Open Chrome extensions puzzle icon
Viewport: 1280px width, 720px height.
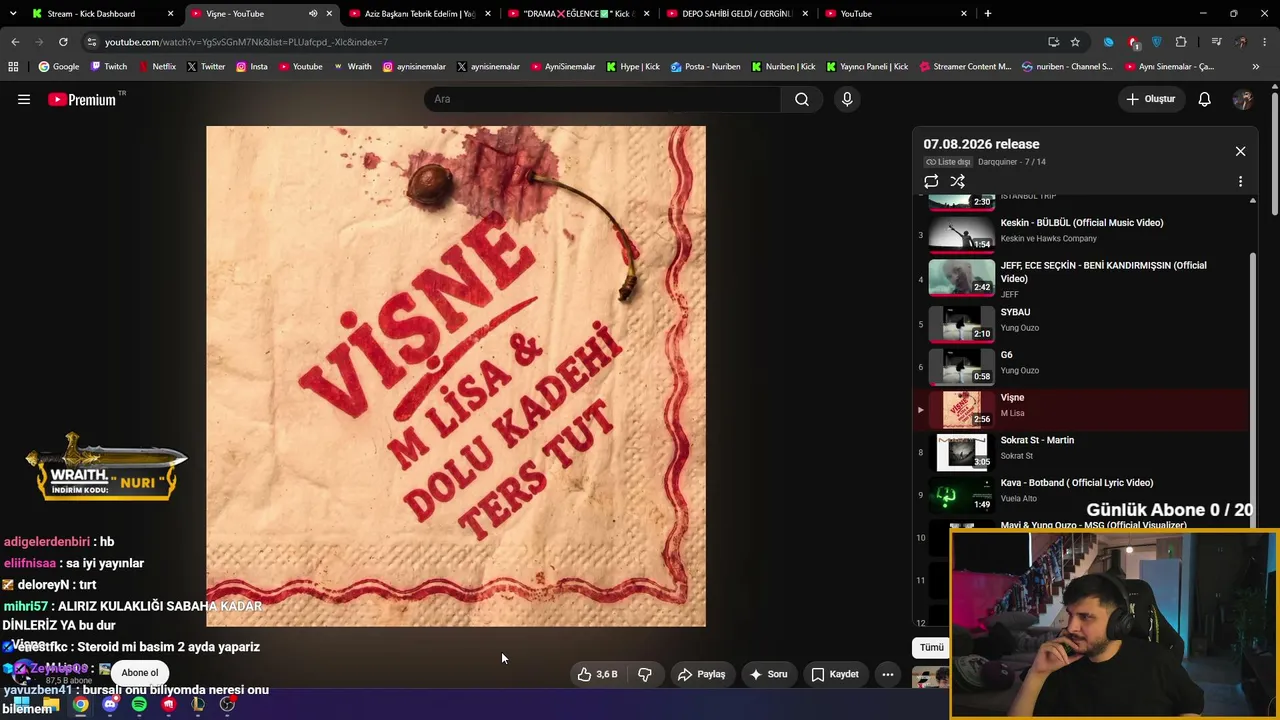[x=1181, y=42]
